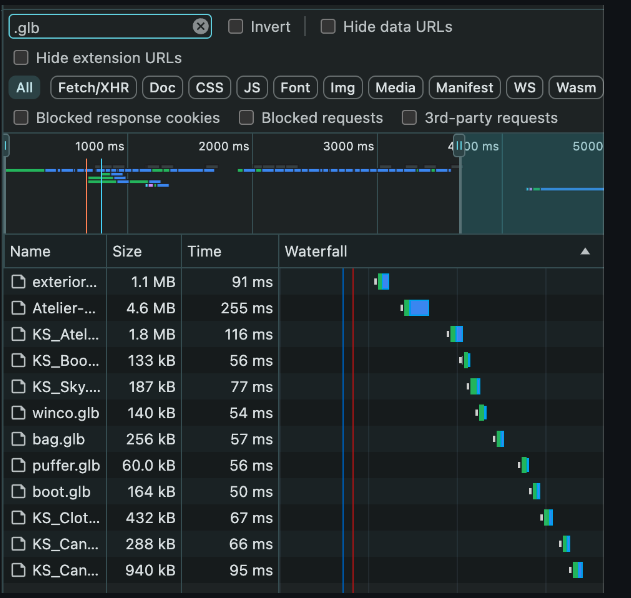Sort requests by Size column header
Screen dimensions: 631x598
[x=127, y=251]
